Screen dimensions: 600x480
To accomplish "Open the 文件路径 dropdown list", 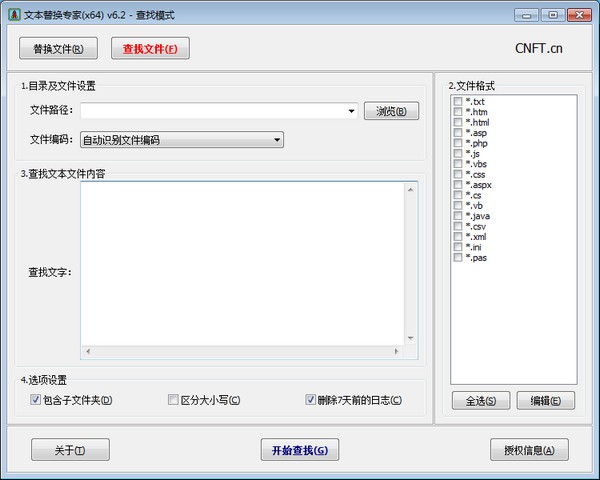I will (x=352, y=111).
